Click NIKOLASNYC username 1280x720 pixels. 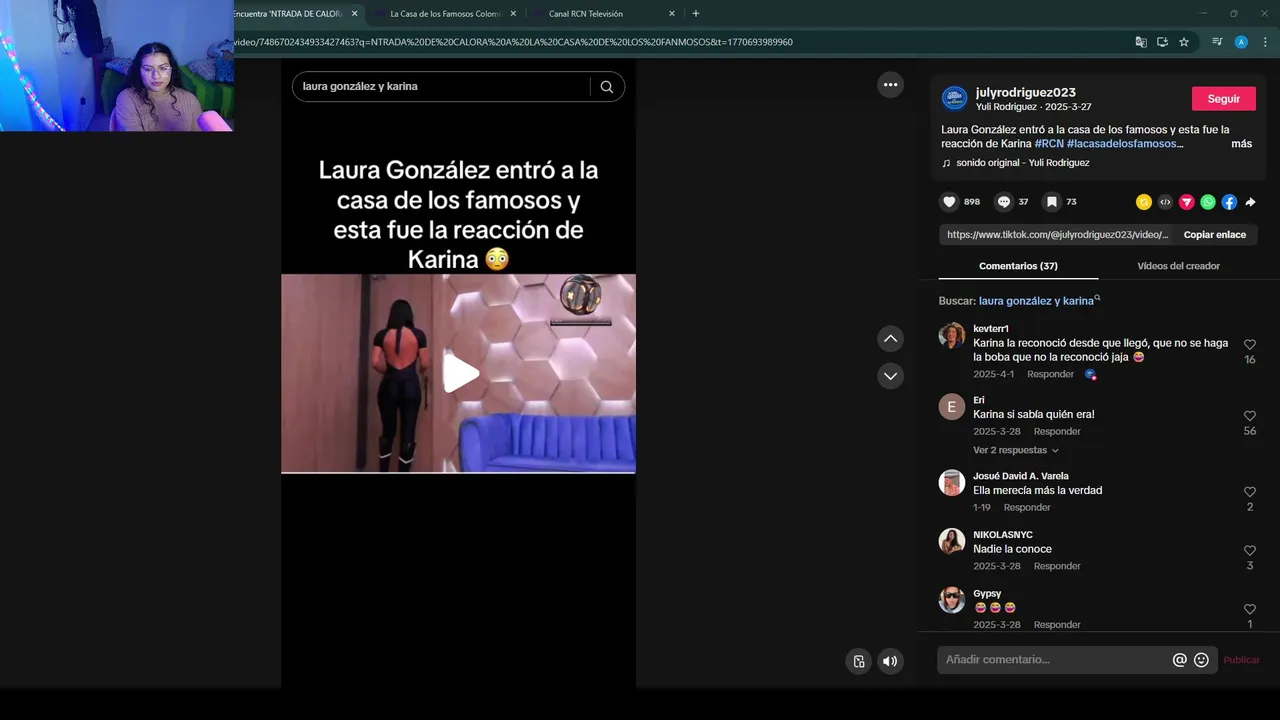click(x=1003, y=535)
